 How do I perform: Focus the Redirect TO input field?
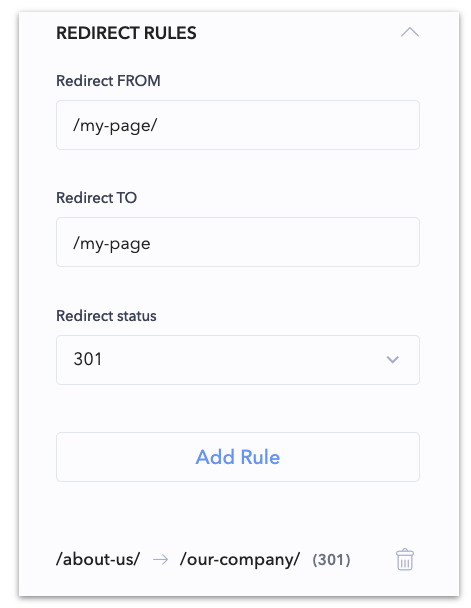238,242
